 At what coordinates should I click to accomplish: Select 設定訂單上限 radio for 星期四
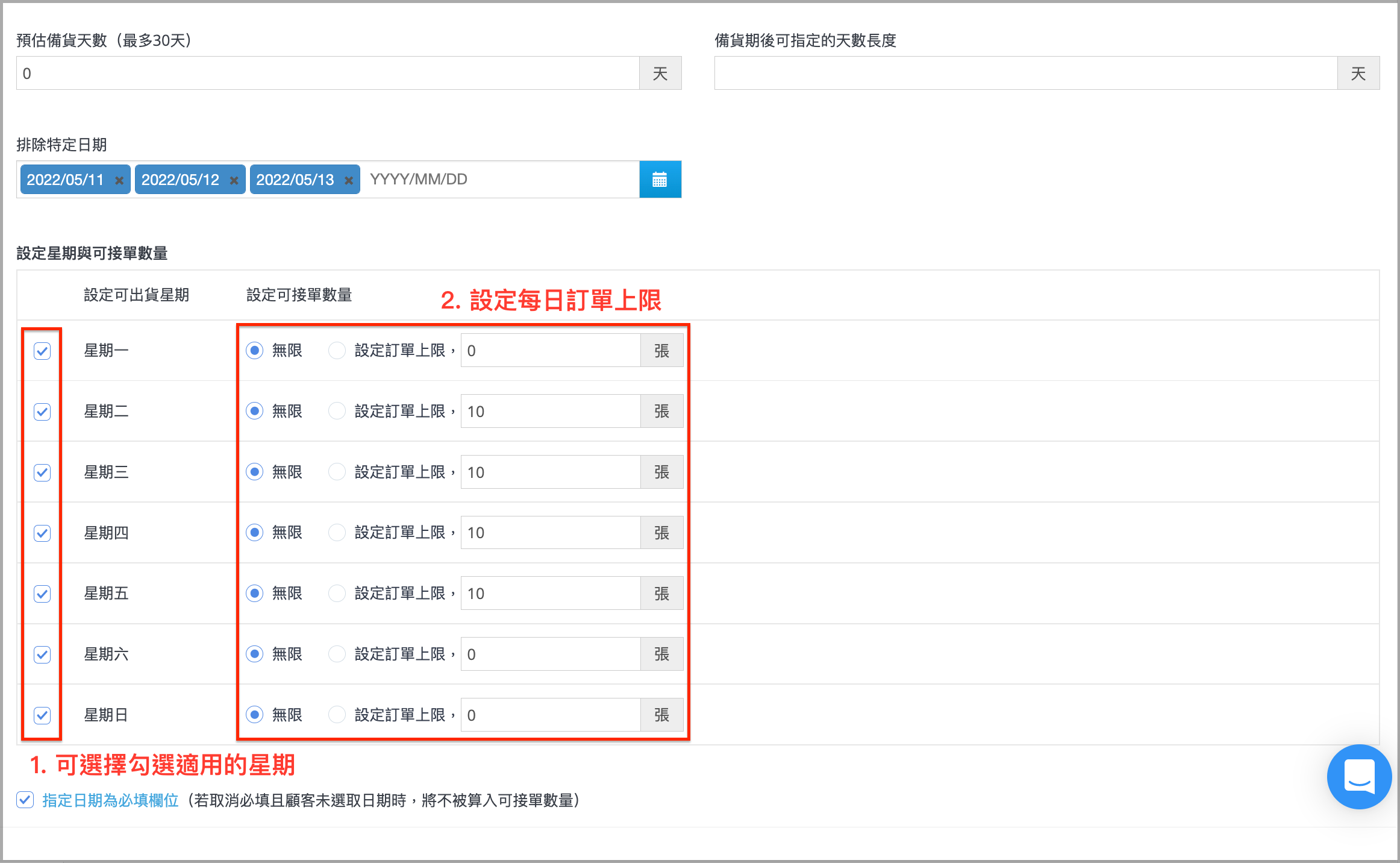coord(337,532)
